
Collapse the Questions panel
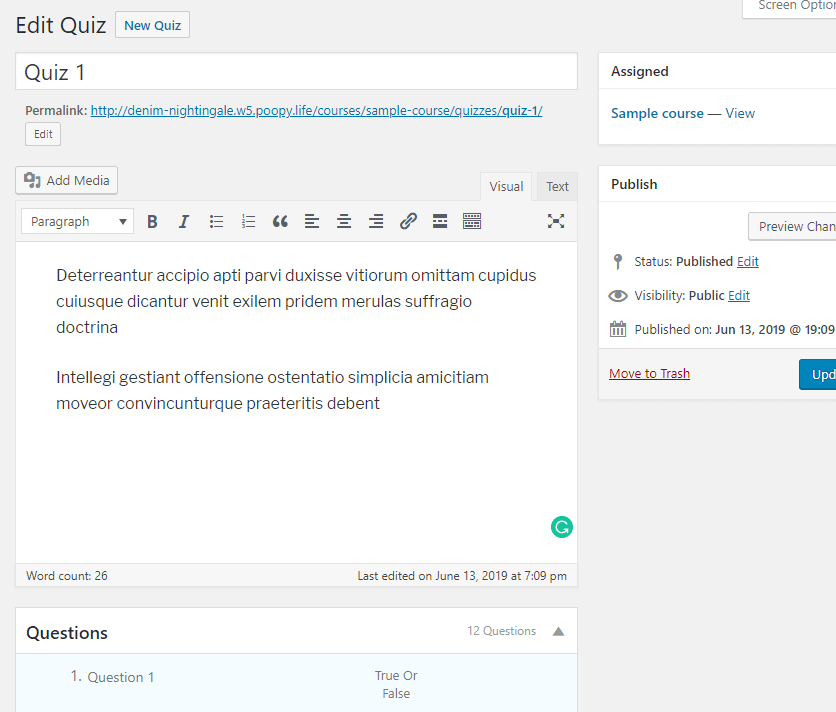[558, 631]
